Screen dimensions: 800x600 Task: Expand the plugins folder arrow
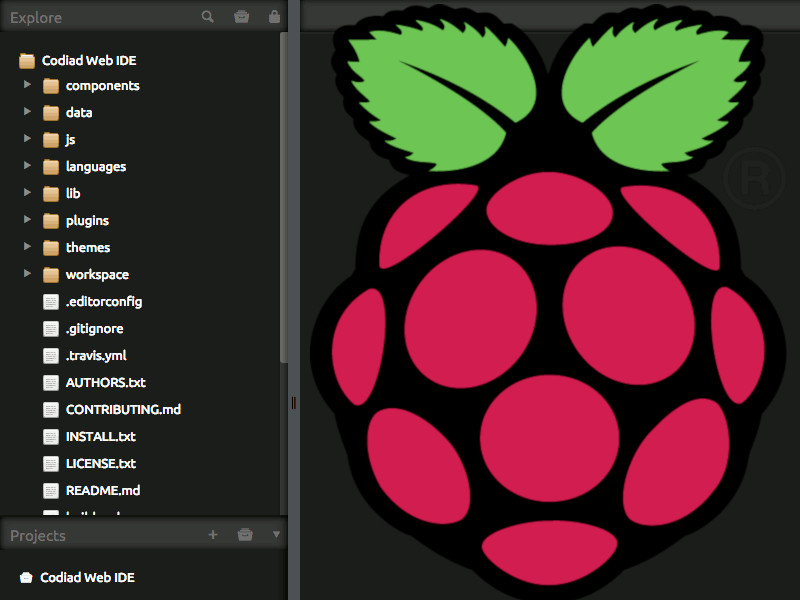point(28,219)
